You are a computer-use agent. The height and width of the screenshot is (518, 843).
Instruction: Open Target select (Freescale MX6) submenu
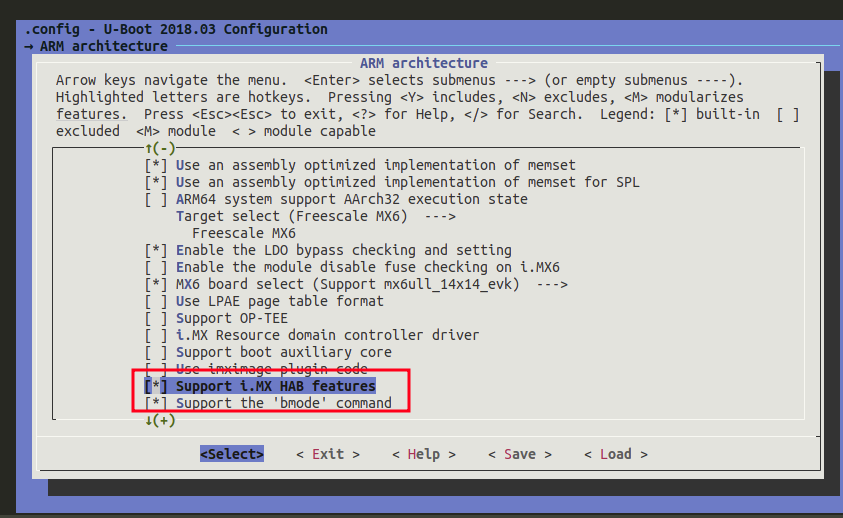coord(316,216)
